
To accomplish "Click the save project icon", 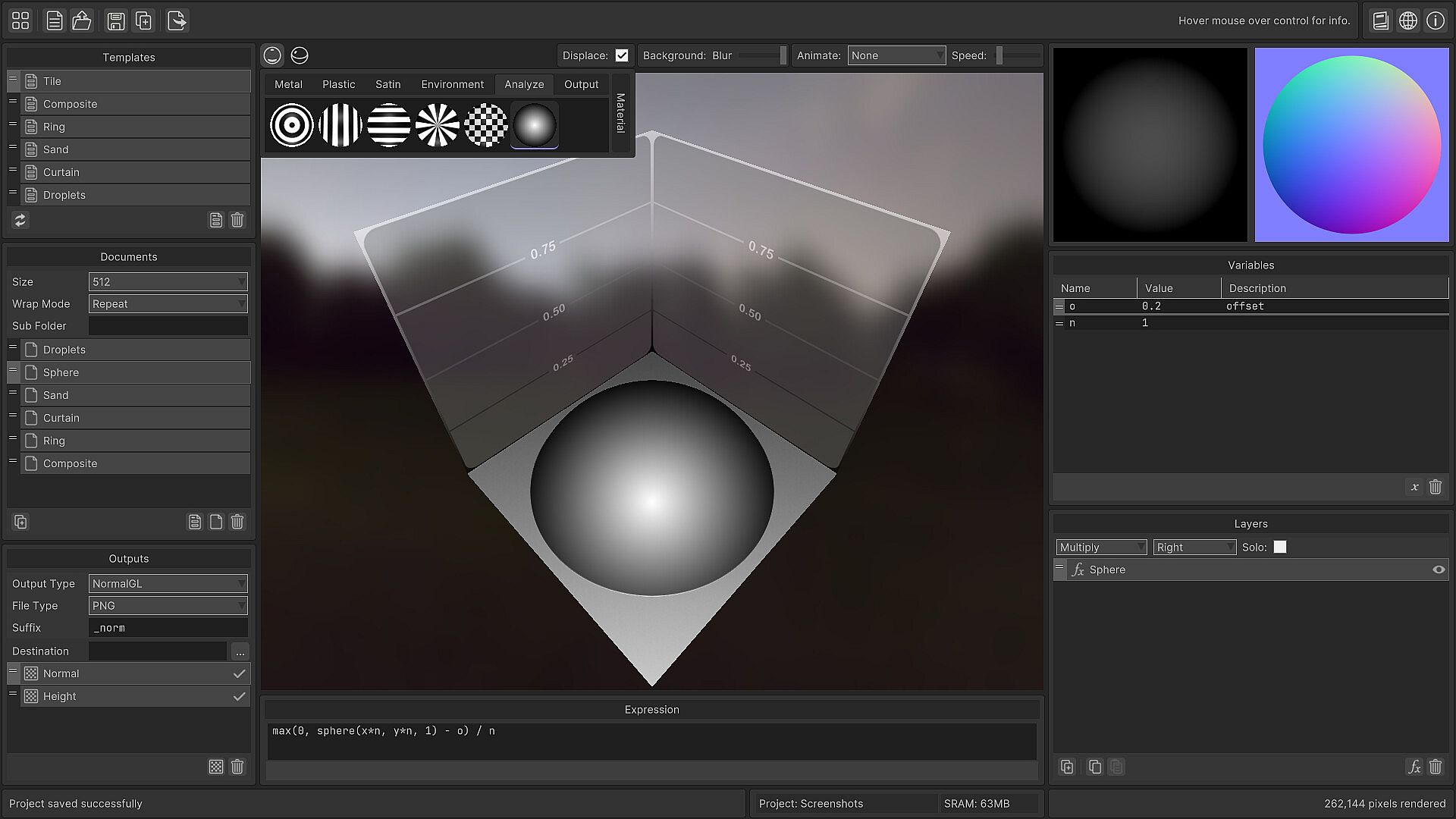I will (x=115, y=20).
